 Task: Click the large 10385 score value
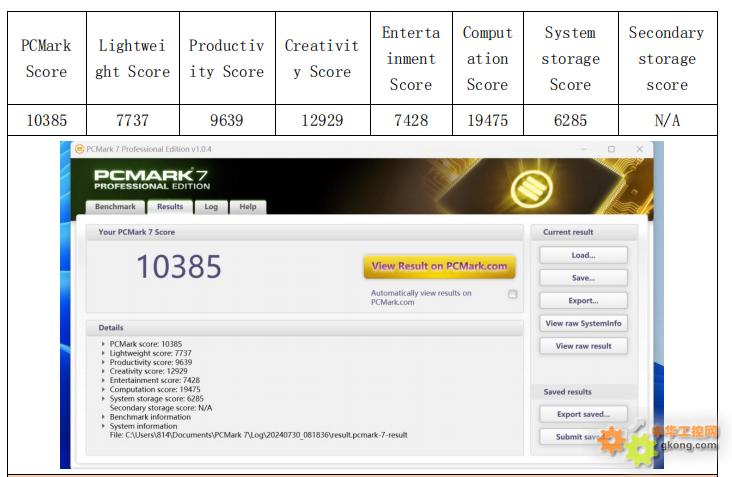click(x=179, y=267)
